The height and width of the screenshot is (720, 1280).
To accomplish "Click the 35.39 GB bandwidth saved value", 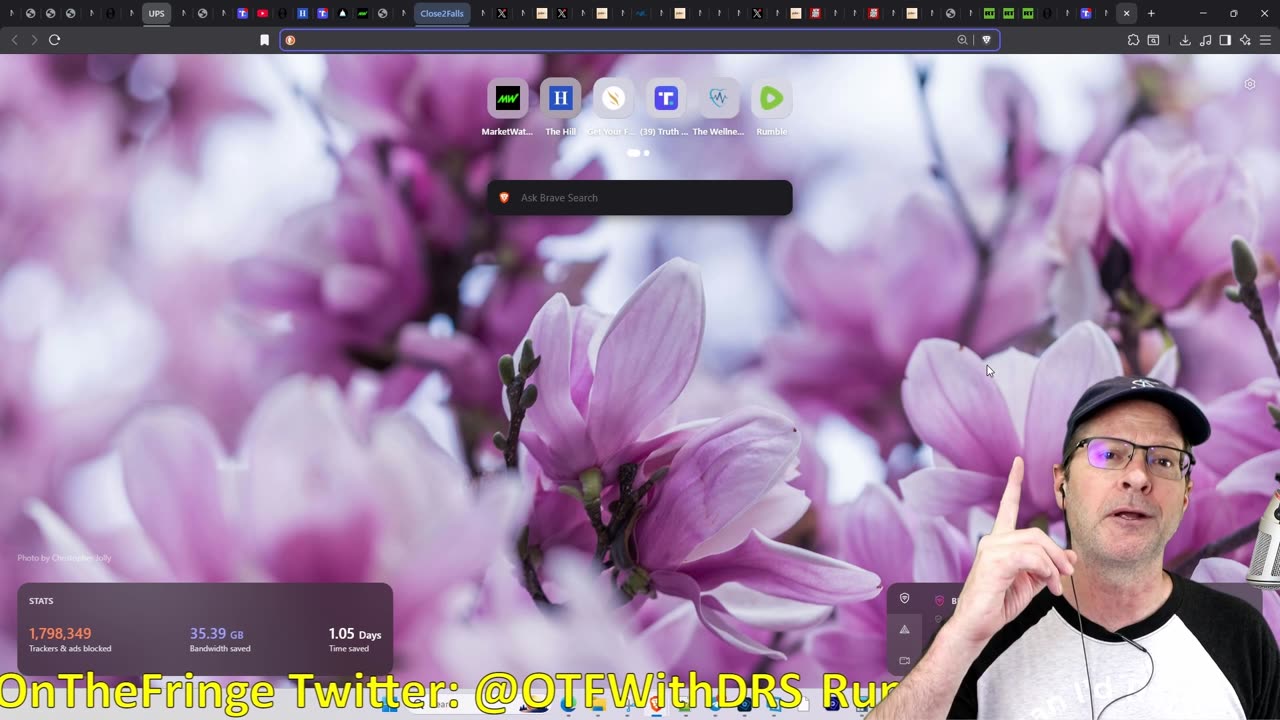I will coord(217,634).
